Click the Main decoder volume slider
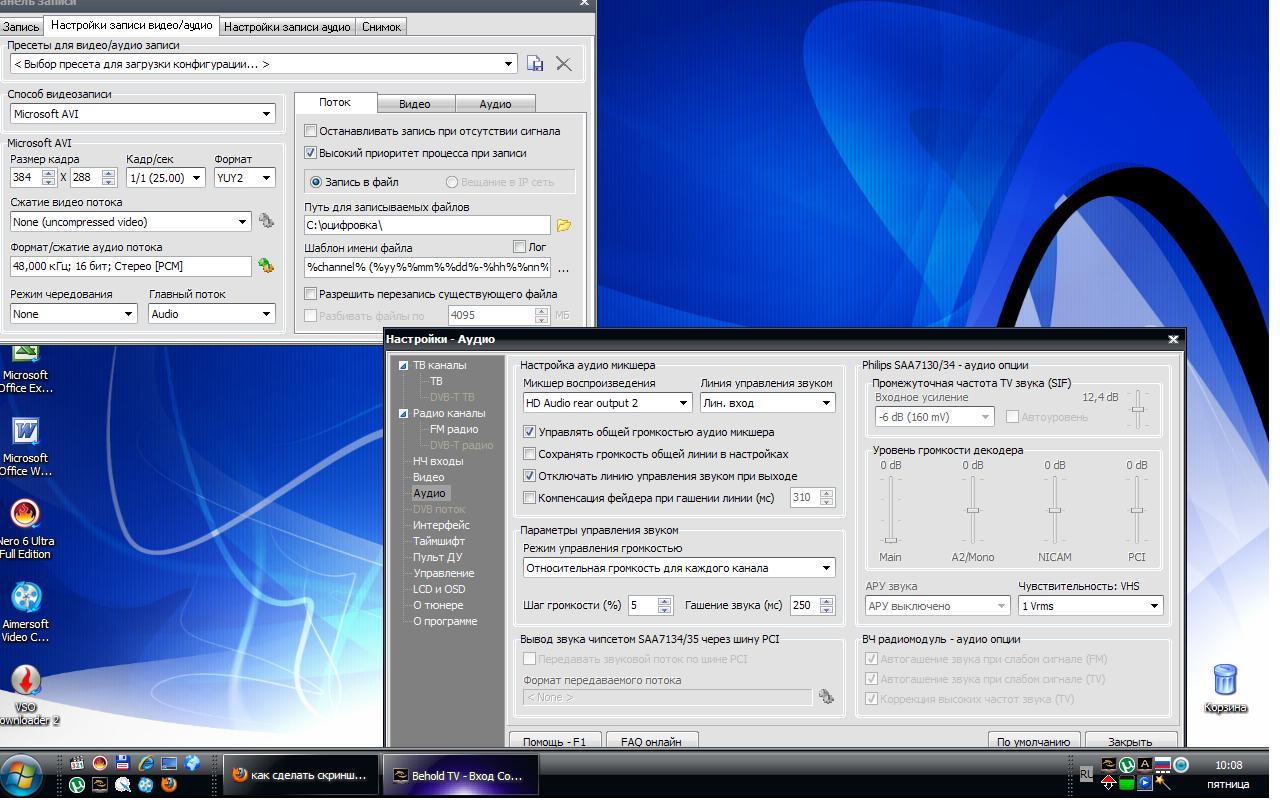 890,510
